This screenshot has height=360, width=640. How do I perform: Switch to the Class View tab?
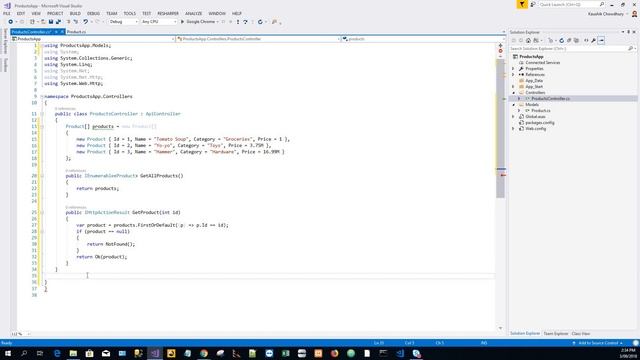pyautogui.click(x=580, y=333)
